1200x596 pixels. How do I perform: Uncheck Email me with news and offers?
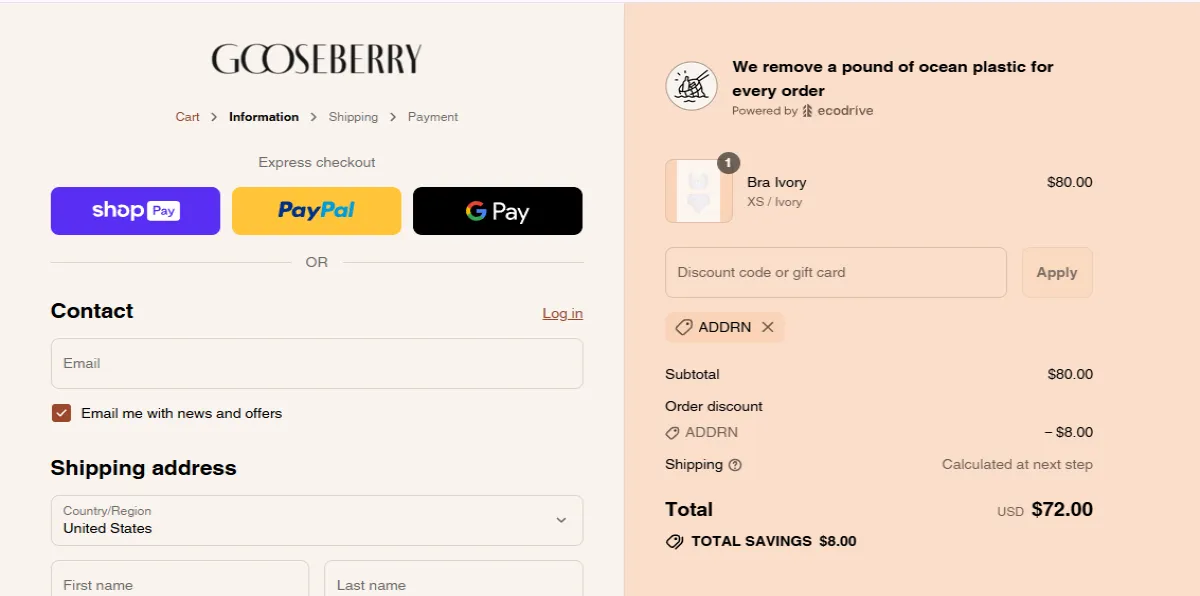click(x=61, y=412)
